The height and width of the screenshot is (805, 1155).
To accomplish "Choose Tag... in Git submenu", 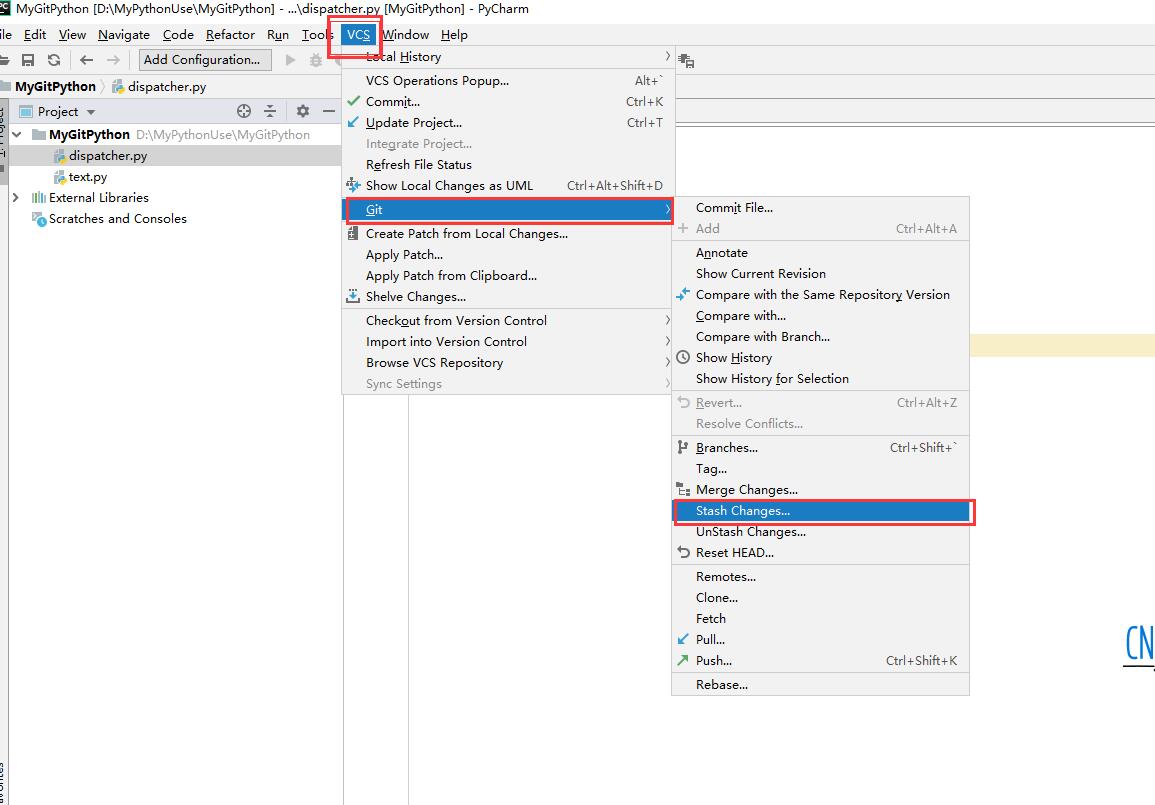I will [x=821, y=468].
